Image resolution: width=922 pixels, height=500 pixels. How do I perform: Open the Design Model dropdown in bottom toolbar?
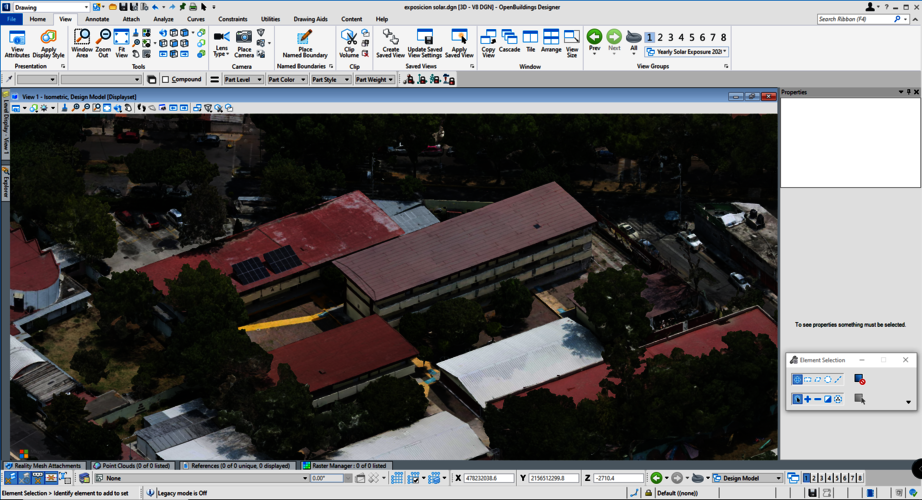748,478
